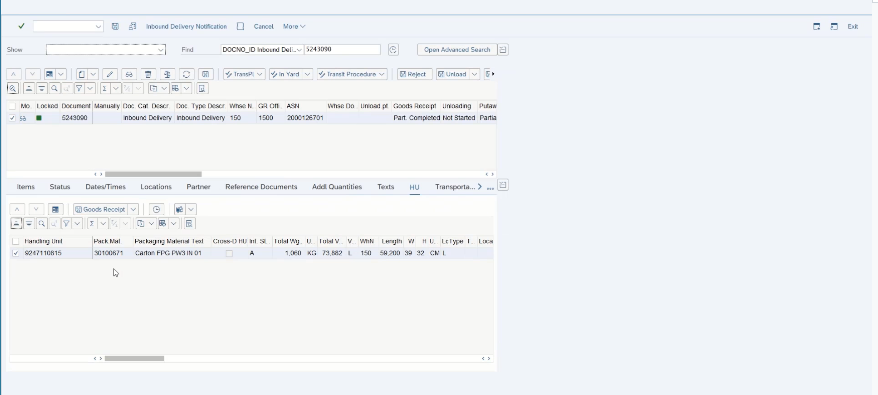Click Filter funnel icon in upper grid toolbar
Viewport: 878px width, 395px height.
tap(80, 88)
